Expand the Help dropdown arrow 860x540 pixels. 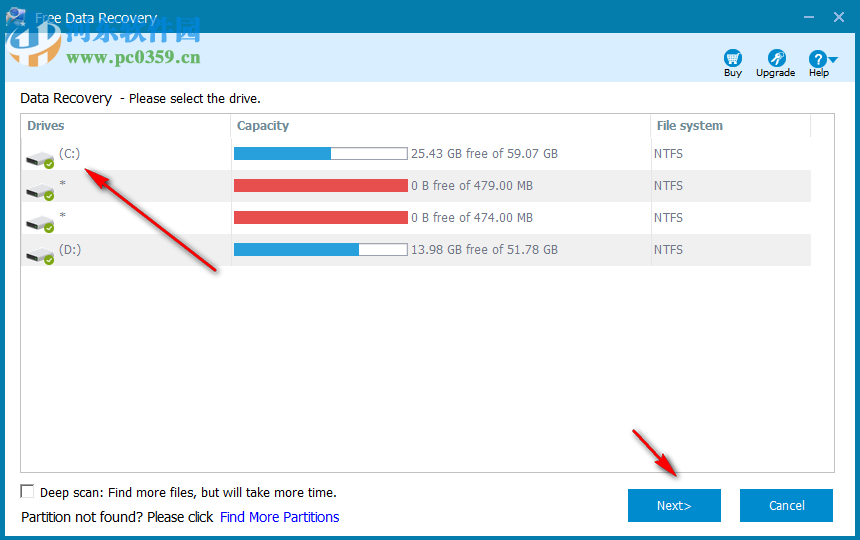(x=833, y=59)
